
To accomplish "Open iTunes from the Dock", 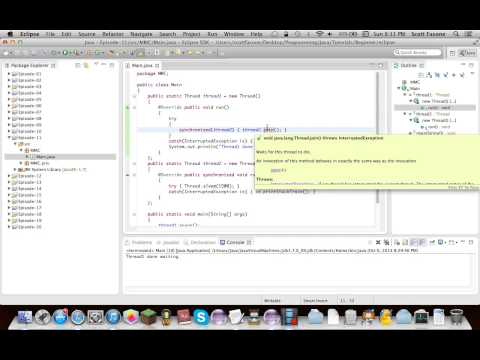I will [x=113, y=317].
